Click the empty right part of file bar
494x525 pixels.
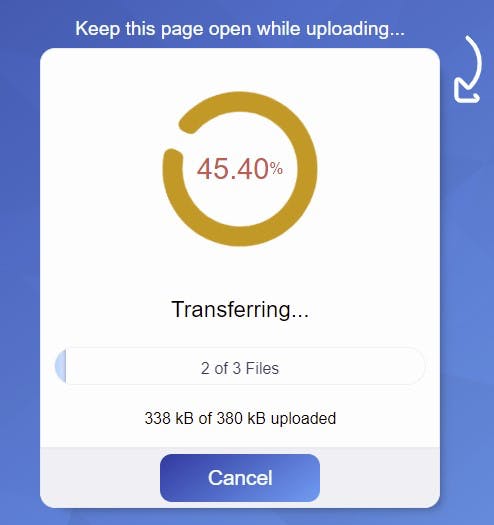click(352, 366)
